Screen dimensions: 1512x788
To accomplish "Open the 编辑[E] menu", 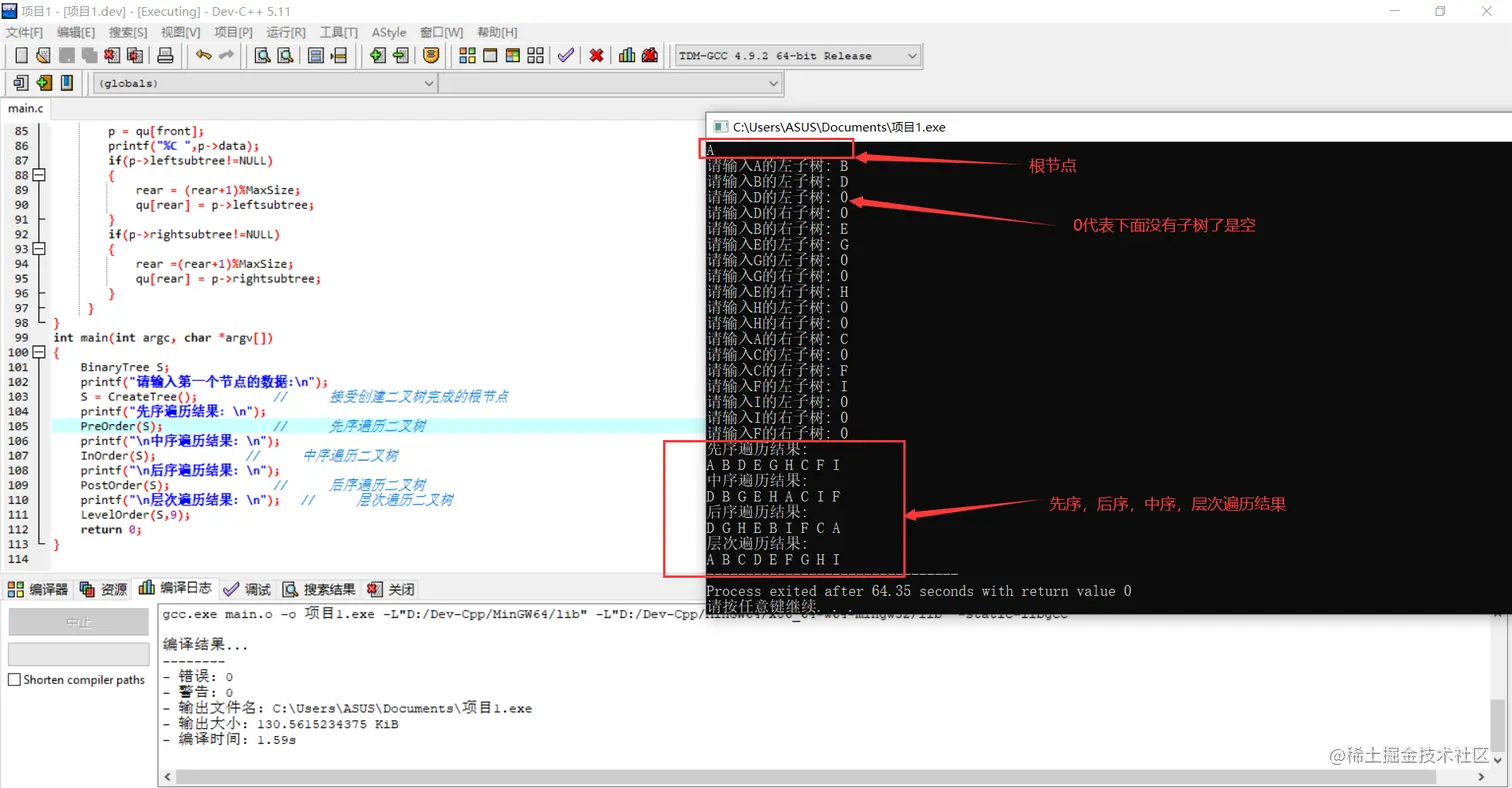I will point(76,32).
